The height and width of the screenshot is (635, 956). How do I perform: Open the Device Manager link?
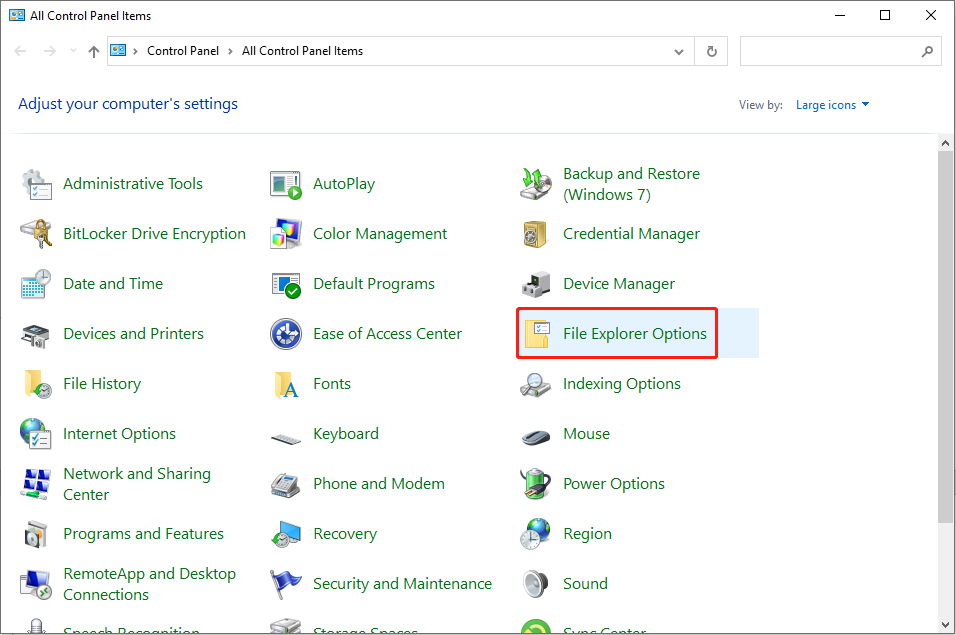(619, 284)
